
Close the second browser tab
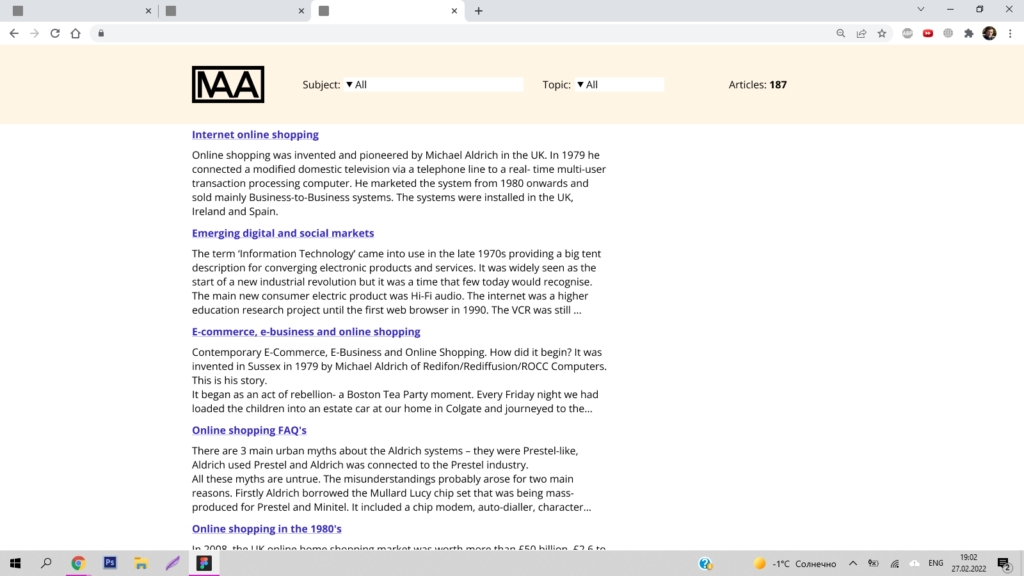click(x=301, y=11)
